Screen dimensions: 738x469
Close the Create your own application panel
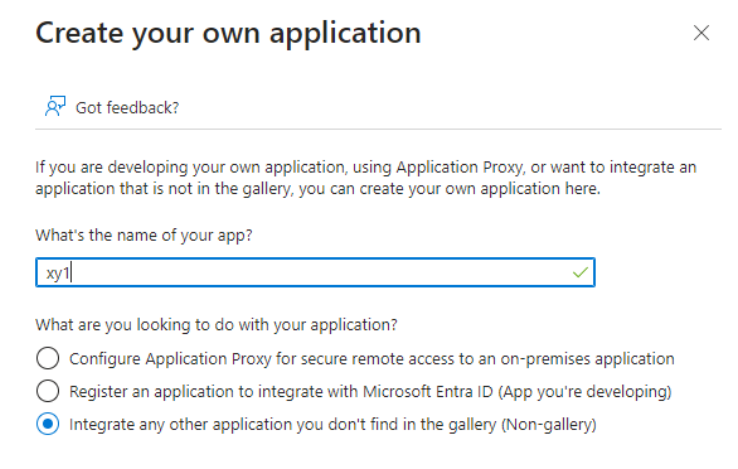(701, 33)
